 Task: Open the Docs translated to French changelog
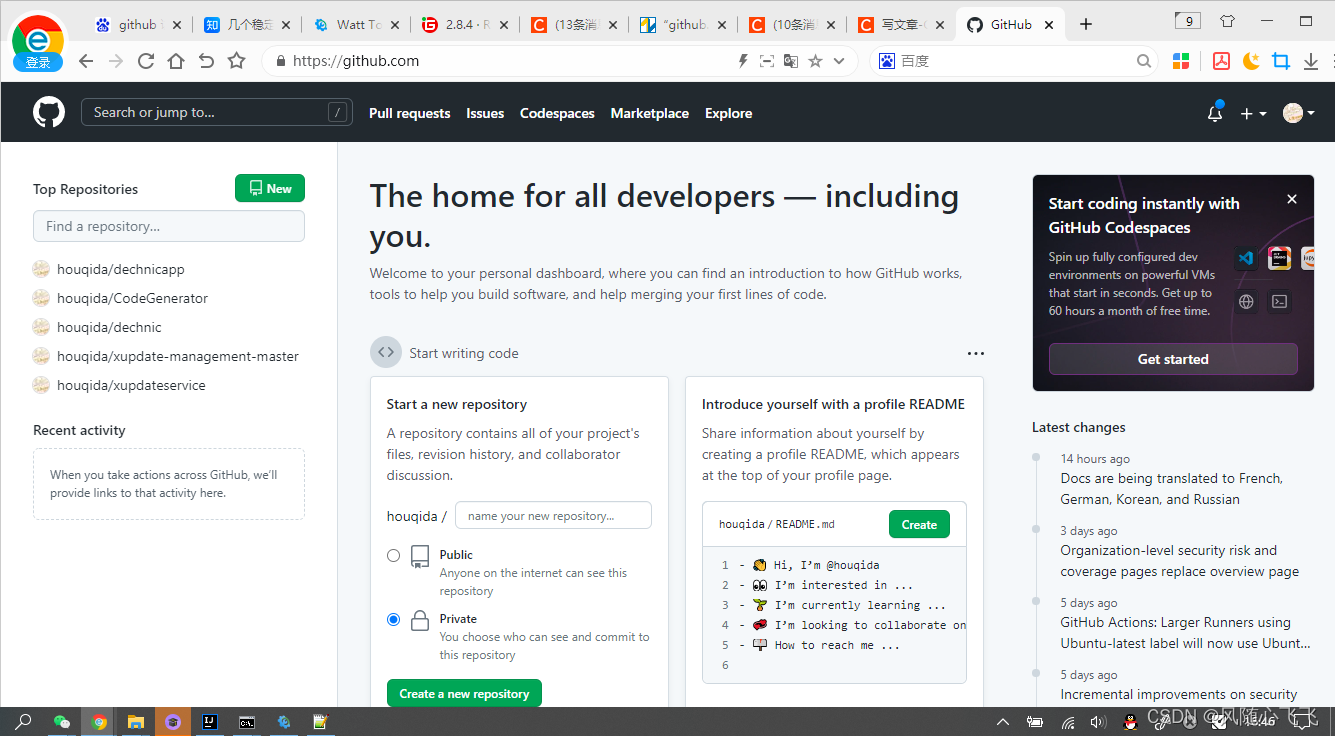[1171, 489]
